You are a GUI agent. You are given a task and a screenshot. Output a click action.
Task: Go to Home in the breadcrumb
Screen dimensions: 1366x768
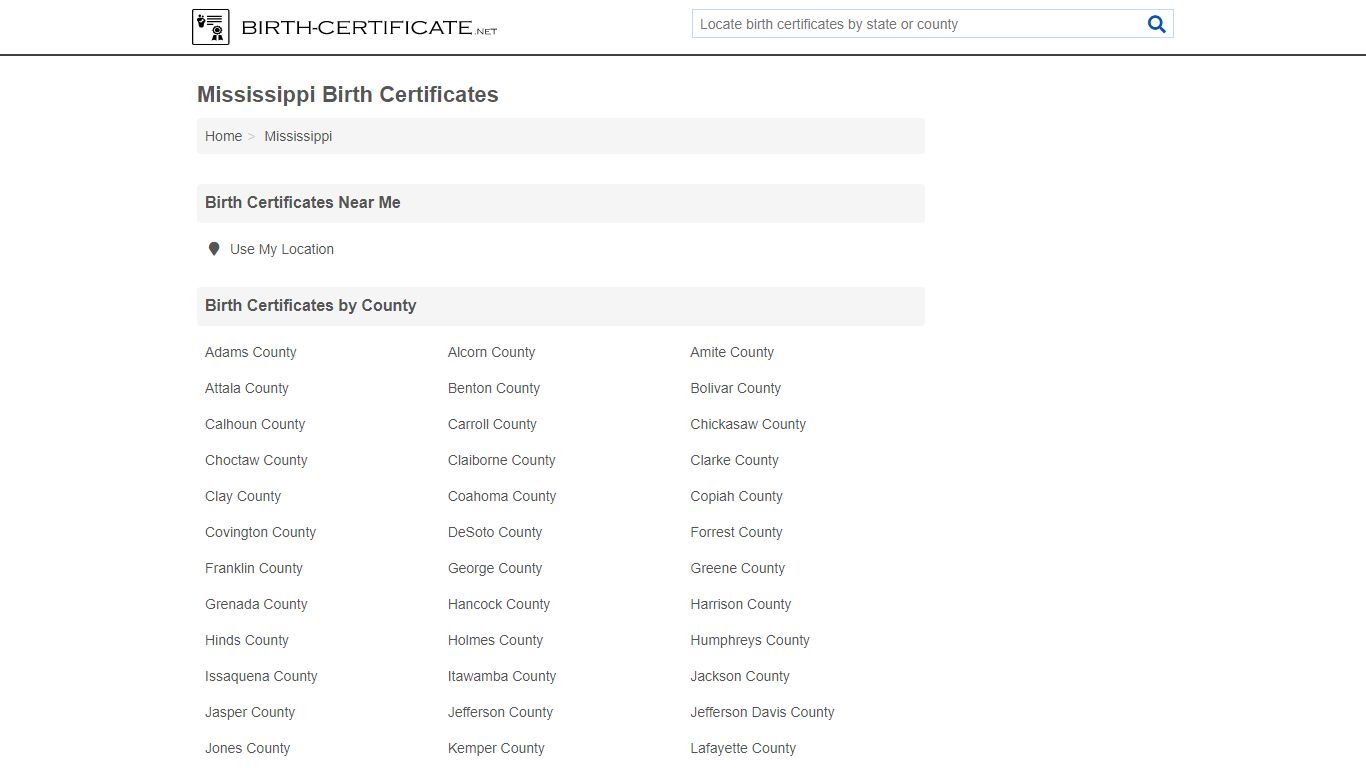coord(223,136)
